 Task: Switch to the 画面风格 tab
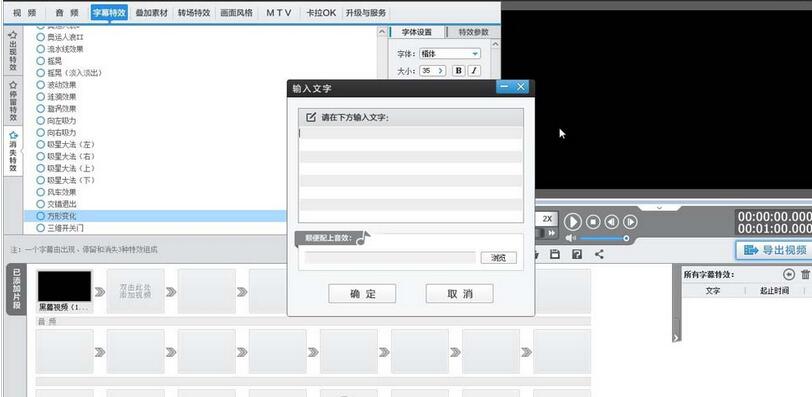point(236,13)
